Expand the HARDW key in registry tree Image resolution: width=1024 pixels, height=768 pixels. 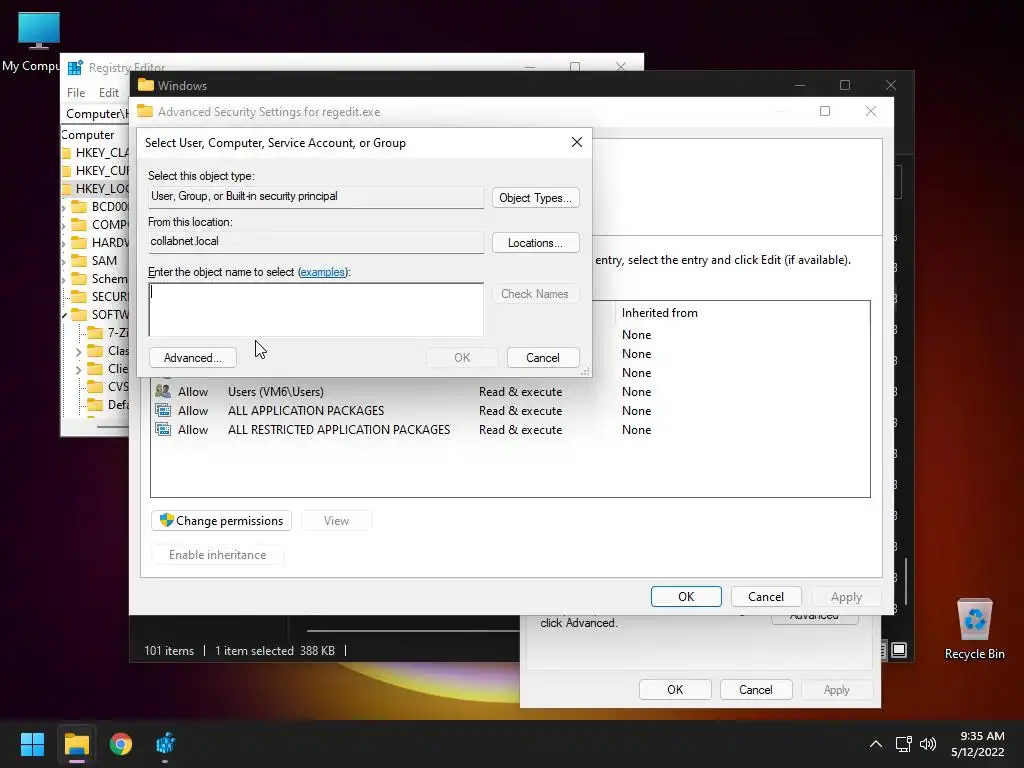tap(64, 243)
